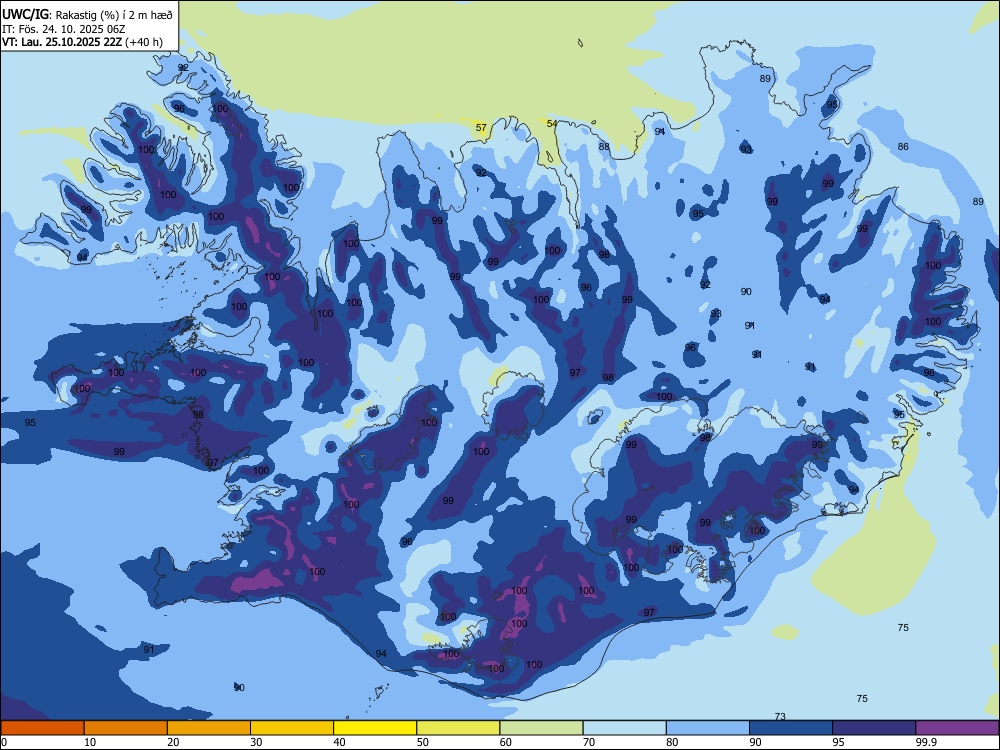Click the pale blue 70–80 legend swatch
Image resolution: width=1000 pixels, height=750 pixels.
pos(624,728)
